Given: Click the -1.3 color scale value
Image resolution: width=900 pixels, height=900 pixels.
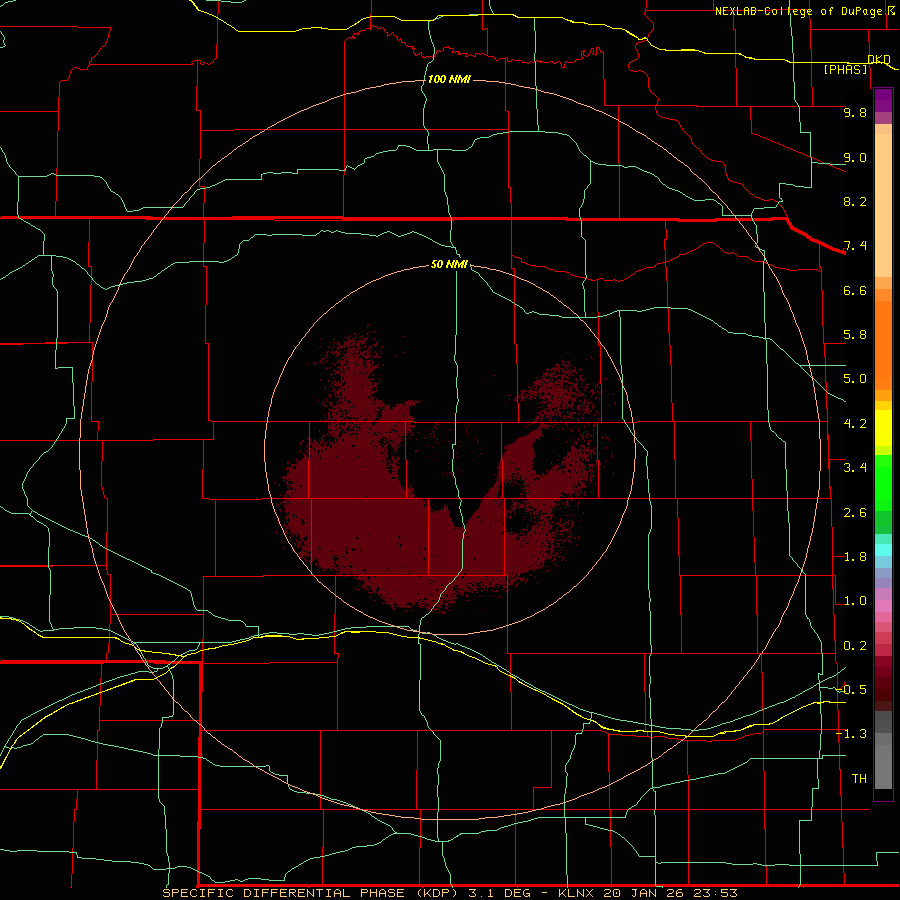Looking at the screenshot, I should tap(851, 734).
